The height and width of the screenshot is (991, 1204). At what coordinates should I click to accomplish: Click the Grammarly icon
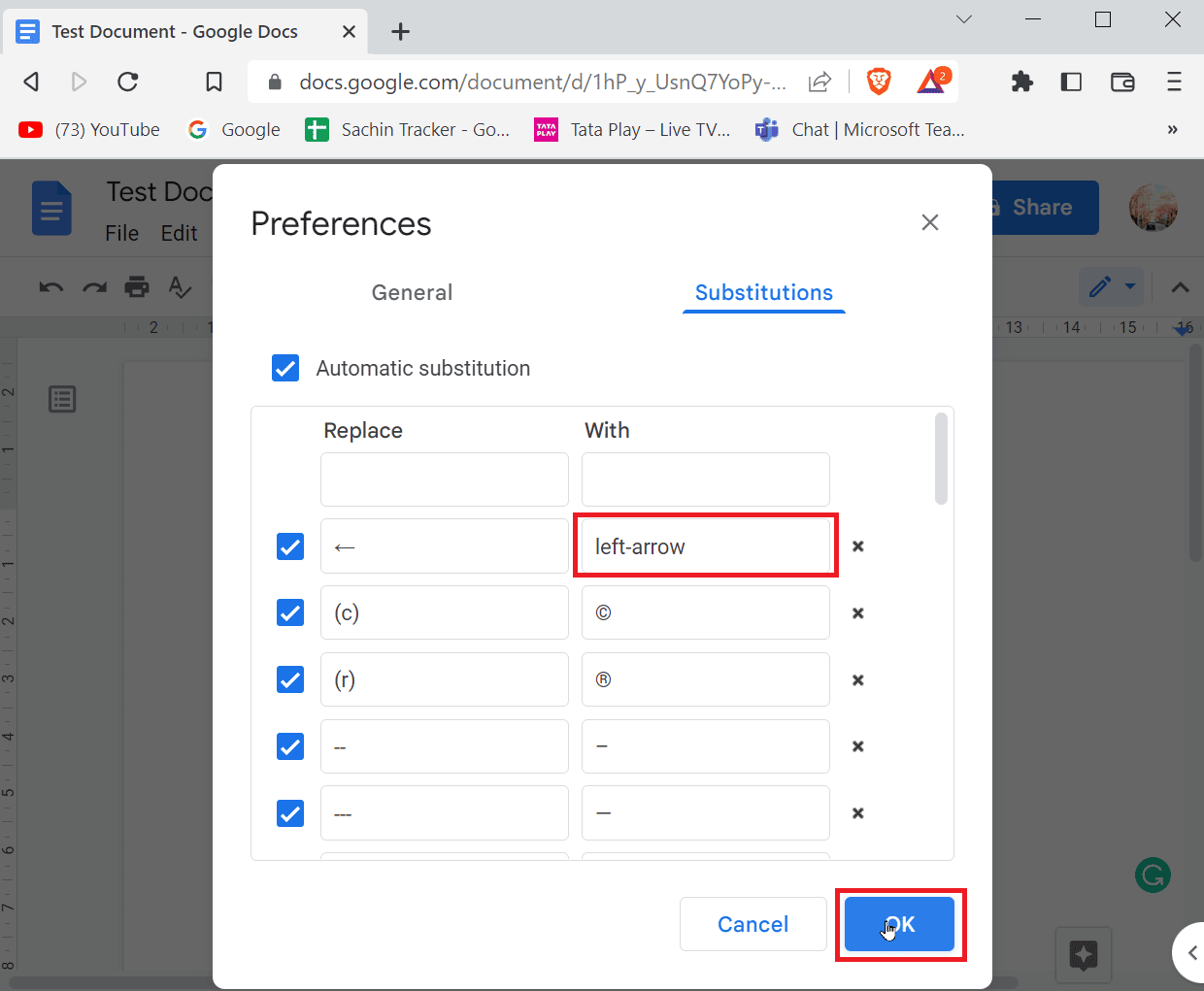tap(1153, 875)
